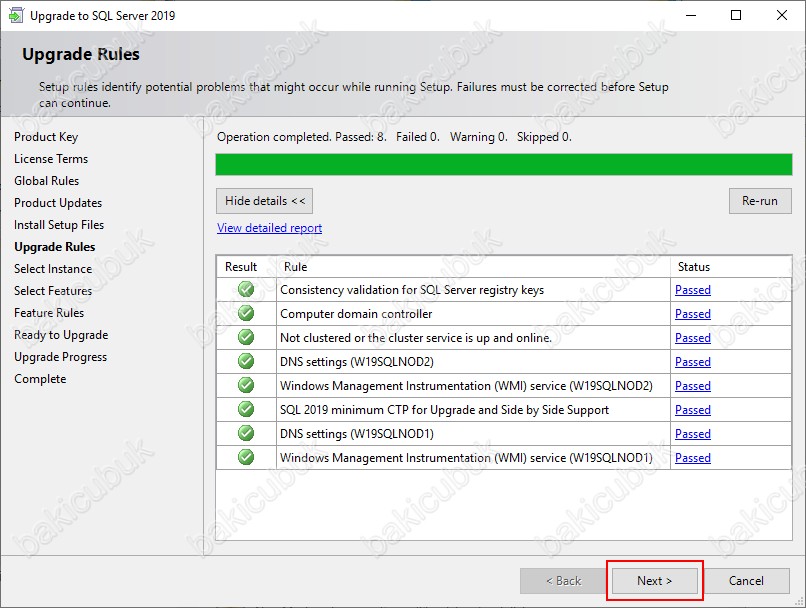Click rule text 'DNS settings (W19SQLNOD2)'
806x608 pixels.
357,362
